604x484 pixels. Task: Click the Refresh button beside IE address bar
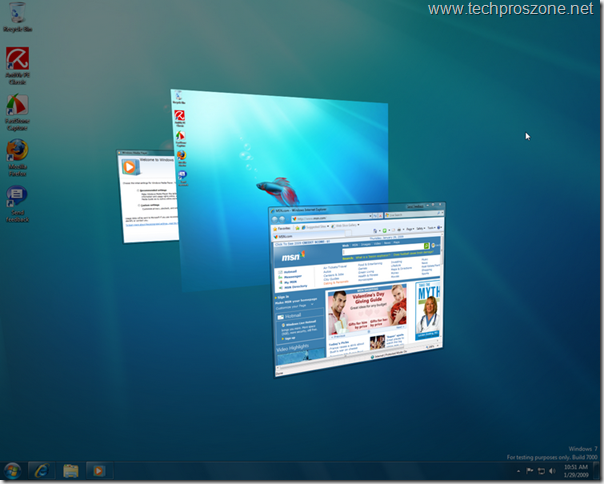click(x=375, y=216)
